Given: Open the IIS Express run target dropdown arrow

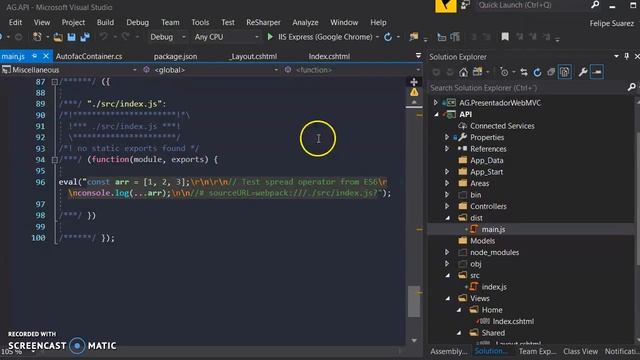Looking at the screenshot, I should click(x=378, y=37).
